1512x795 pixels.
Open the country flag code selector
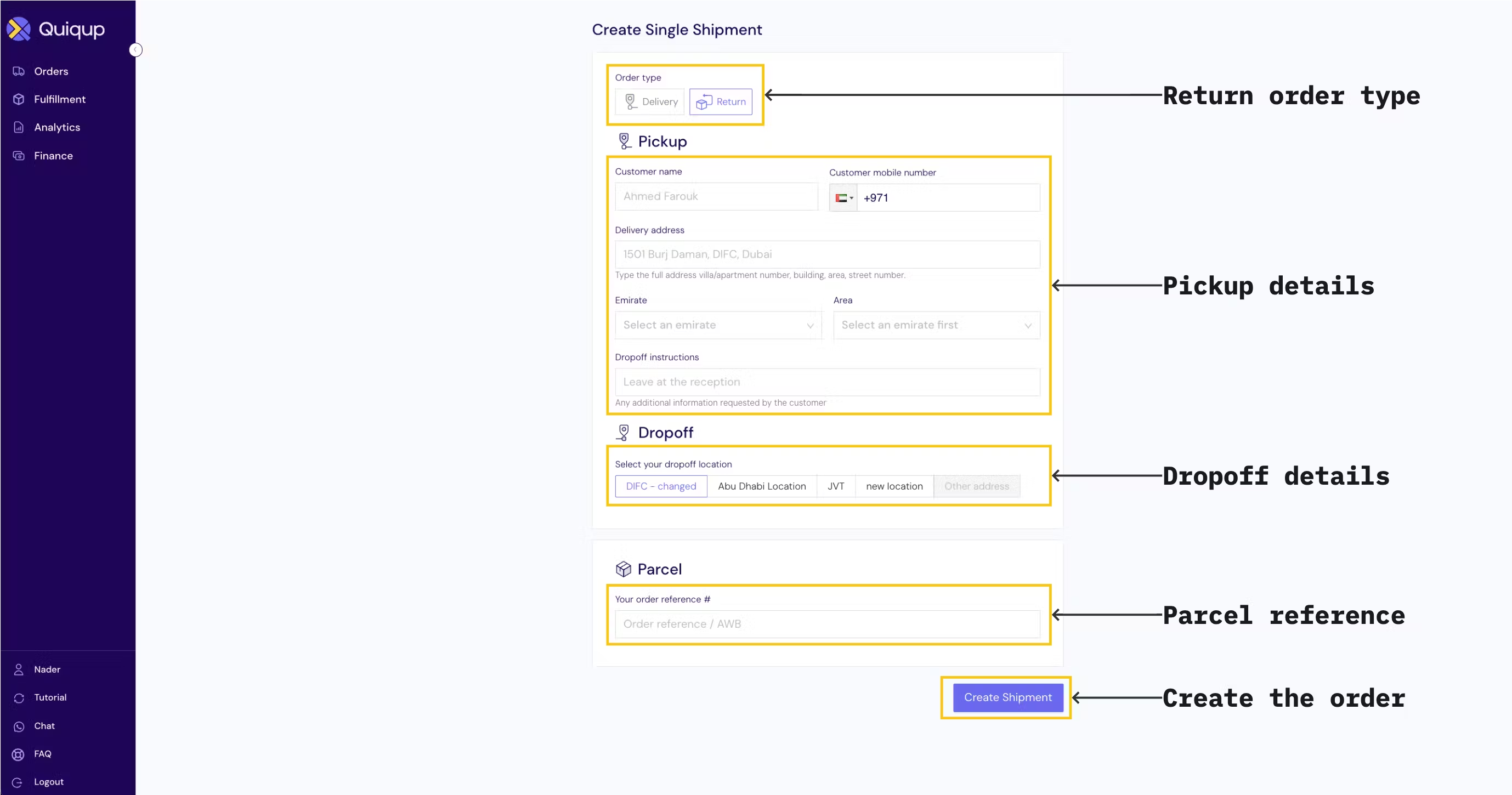coord(843,198)
